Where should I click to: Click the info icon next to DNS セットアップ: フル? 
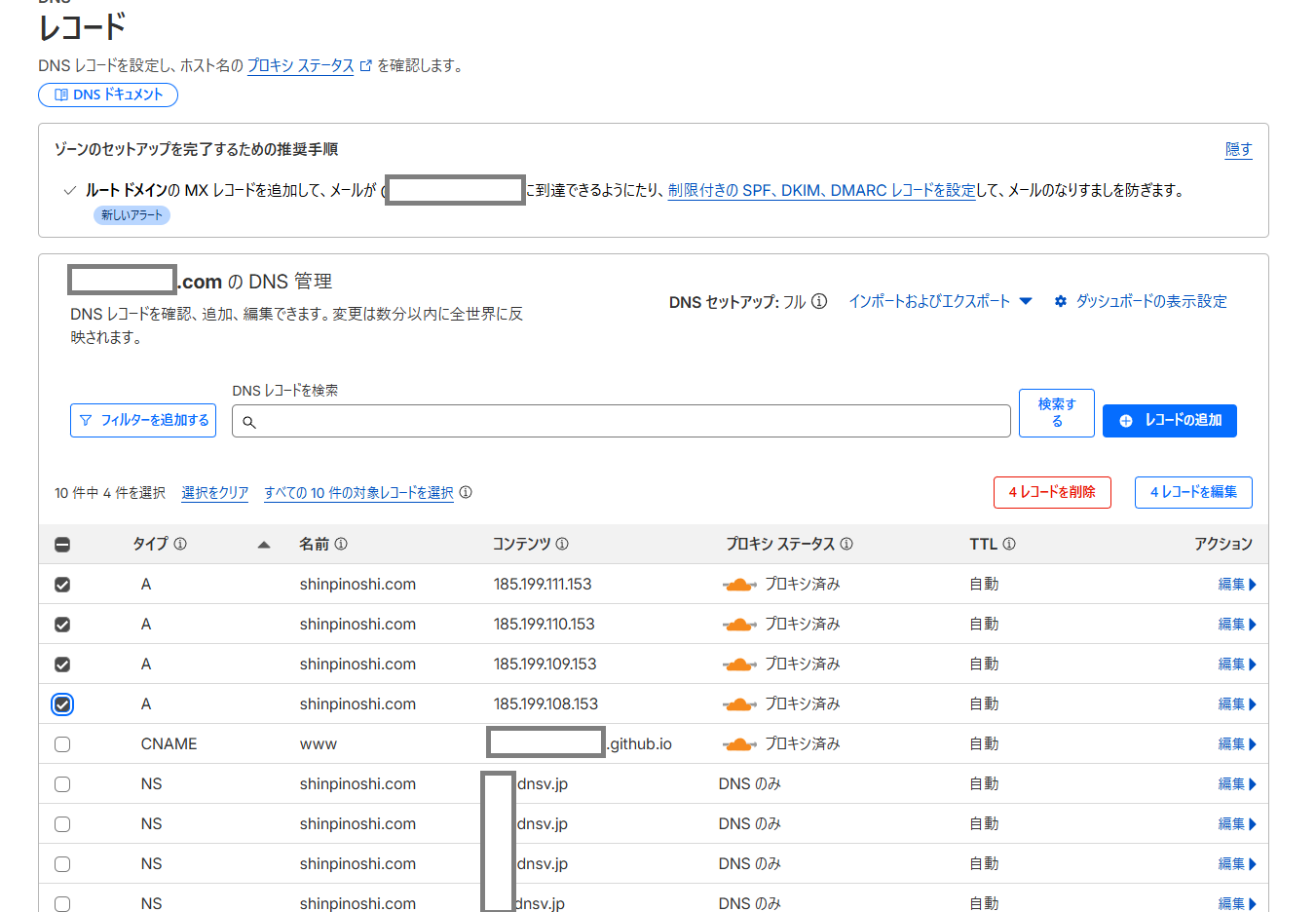[819, 301]
